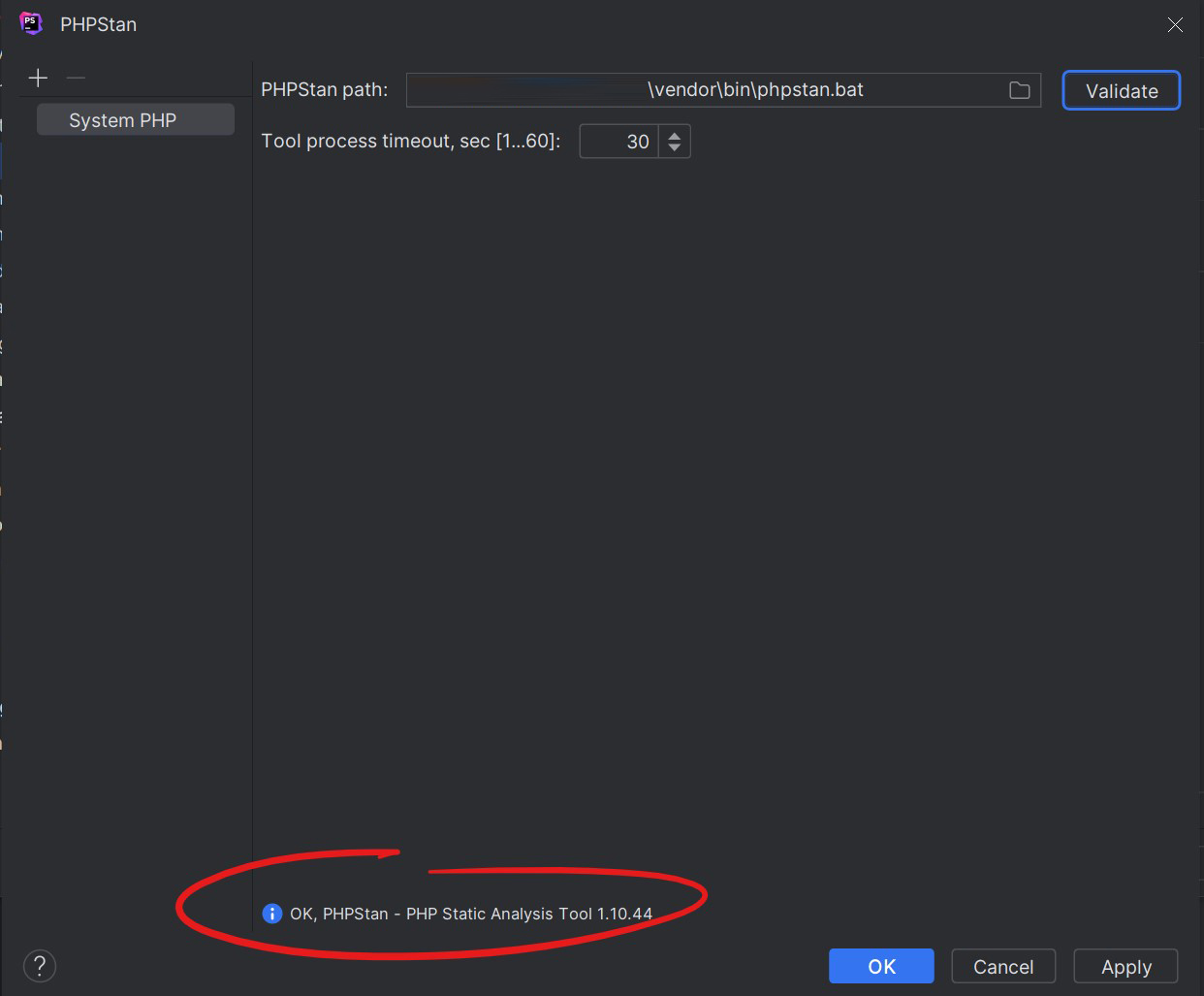The height and width of the screenshot is (996, 1204).
Task: Click the add interpreter plus icon
Action: pyautogui.click(x=38, y=78)
